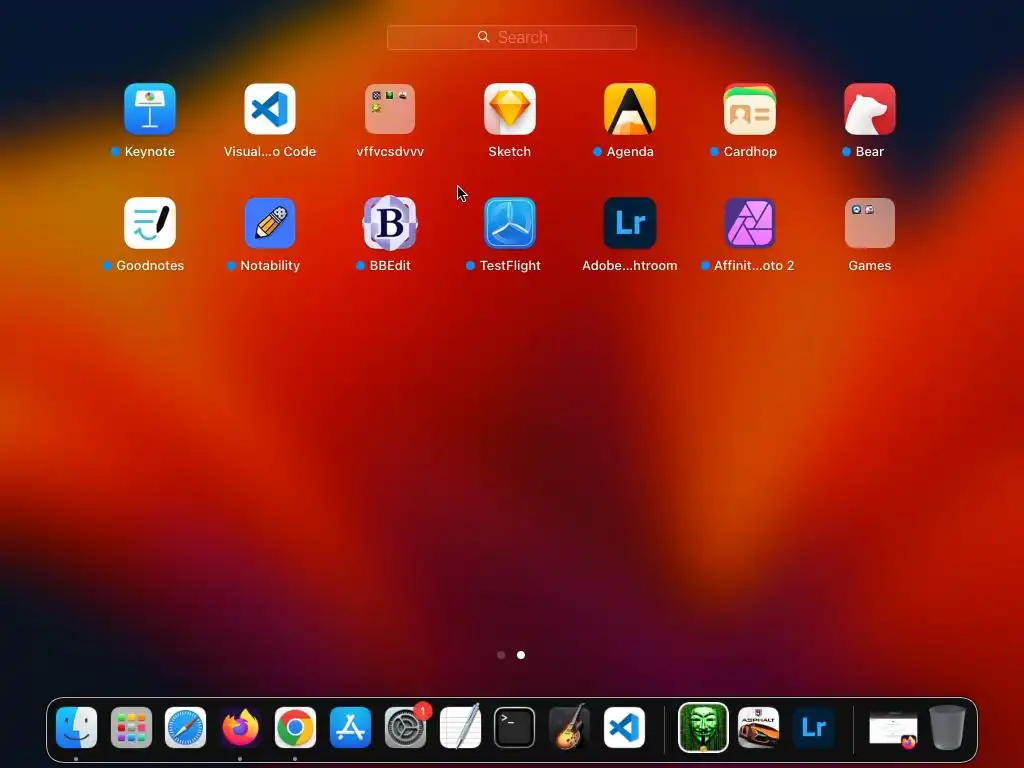Viewport: 1024px width, 768px height.
Task: Click the Launchpad search field
Action: [512, 37]
